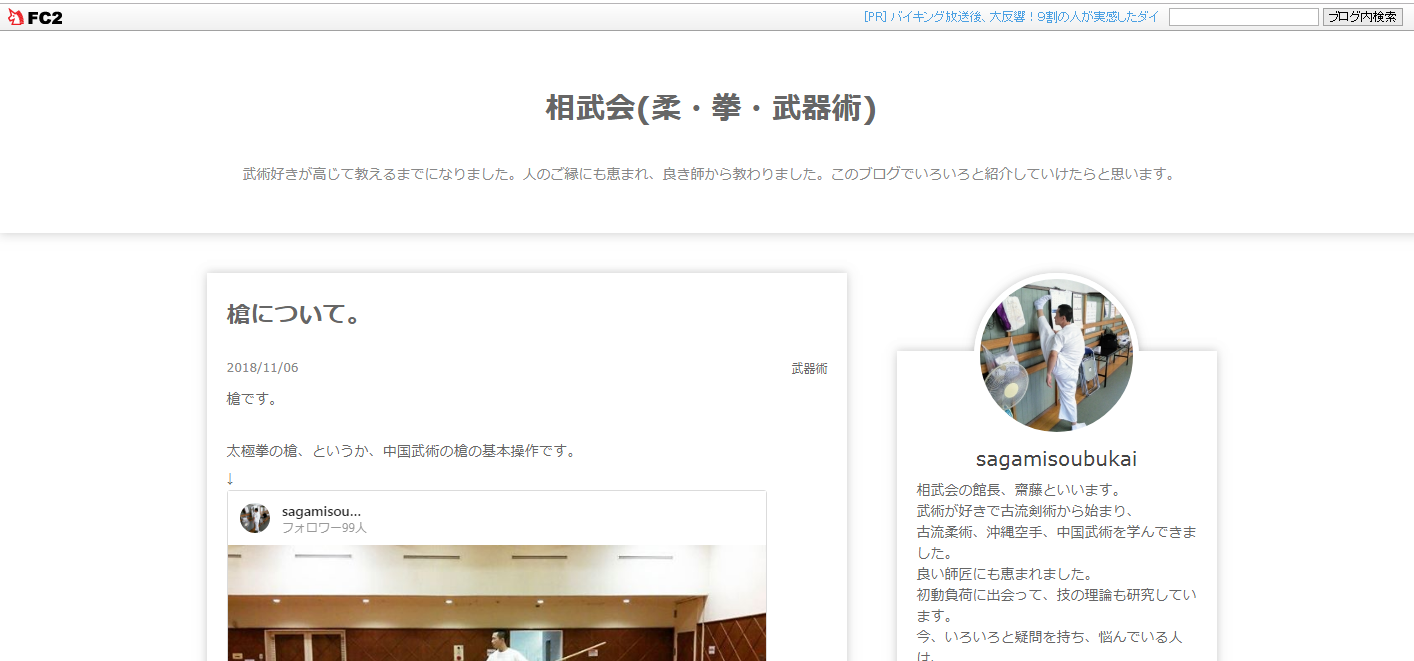This screenshot has width=1414, height=661.
Task: Click the small avatar in Instagram embed
Action: 255,518
